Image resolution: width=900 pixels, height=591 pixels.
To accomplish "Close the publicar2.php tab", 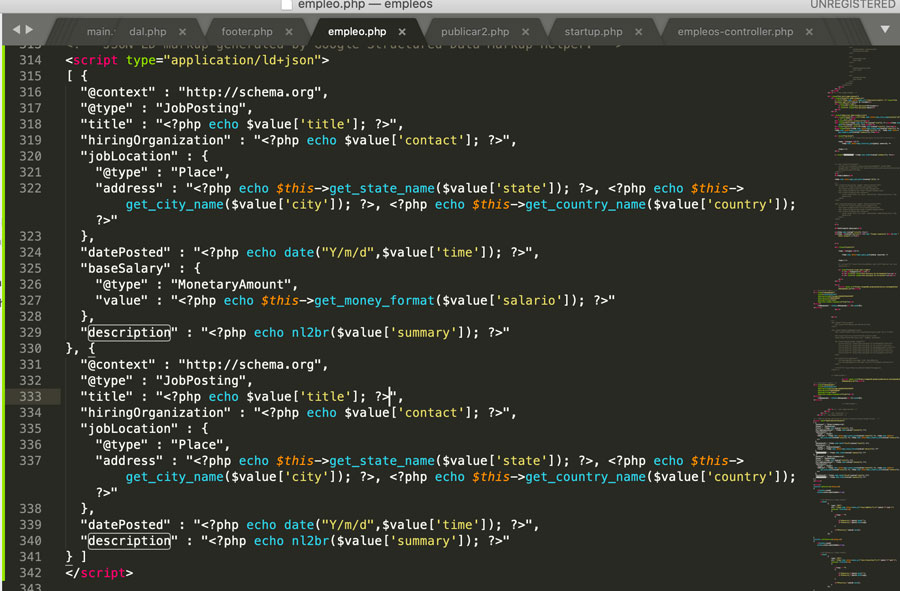I will [x=525, y=32].
